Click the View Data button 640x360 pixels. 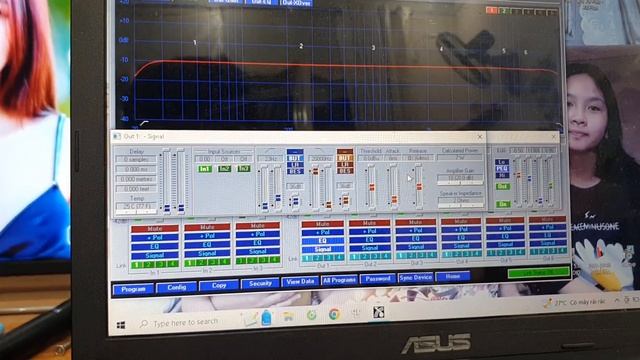coord(300,281)
